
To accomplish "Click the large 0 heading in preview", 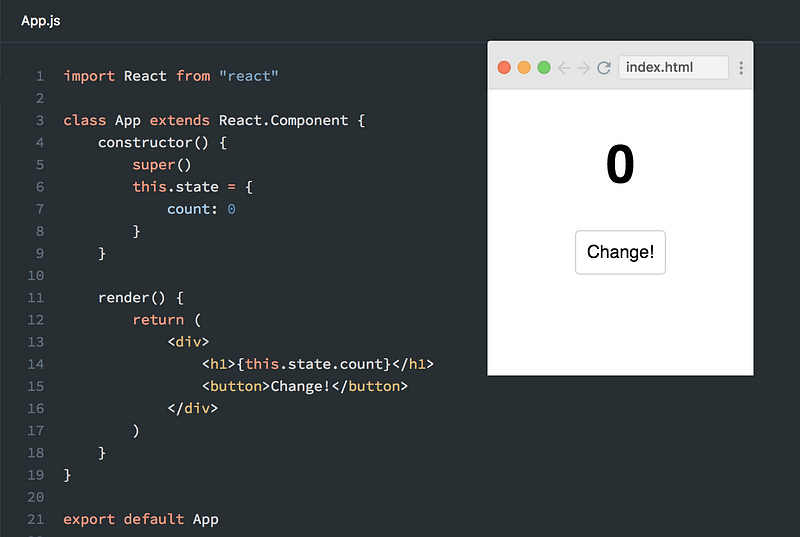I will 620,164.
